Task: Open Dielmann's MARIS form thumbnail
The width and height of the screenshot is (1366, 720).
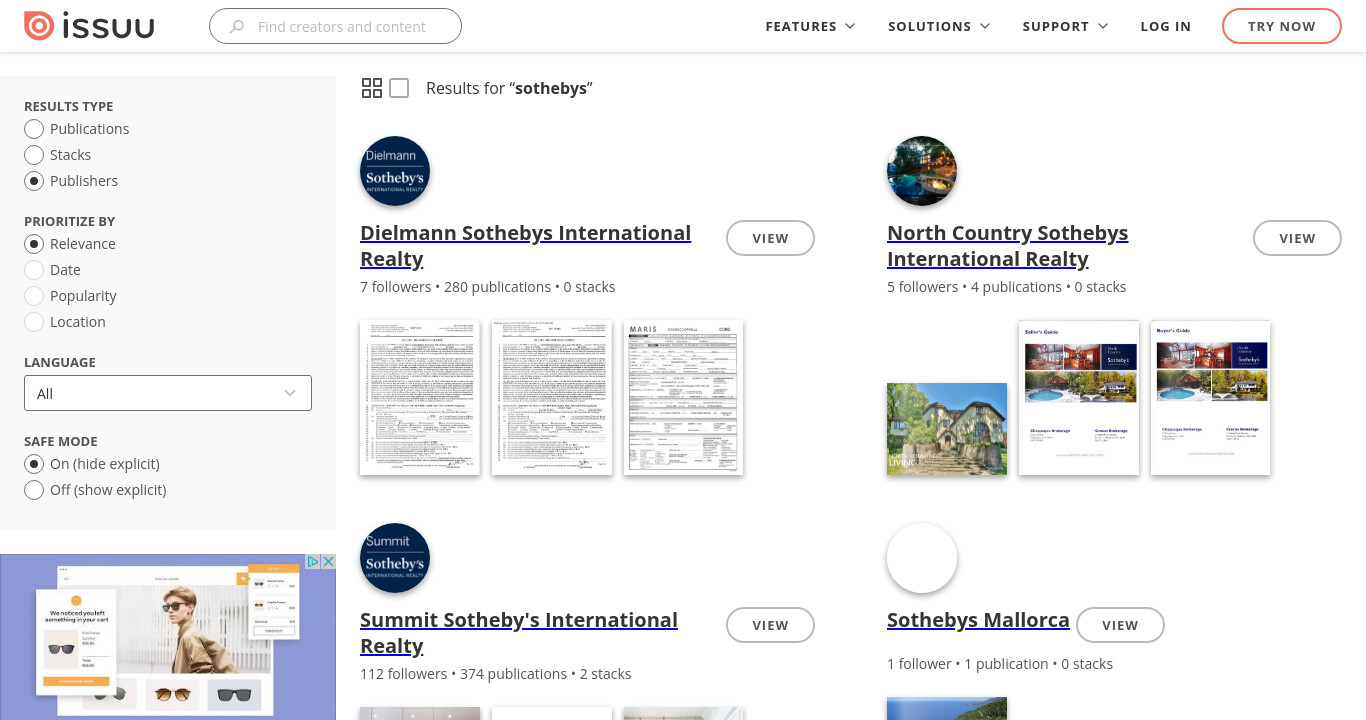Action: [x=684, y=397]
